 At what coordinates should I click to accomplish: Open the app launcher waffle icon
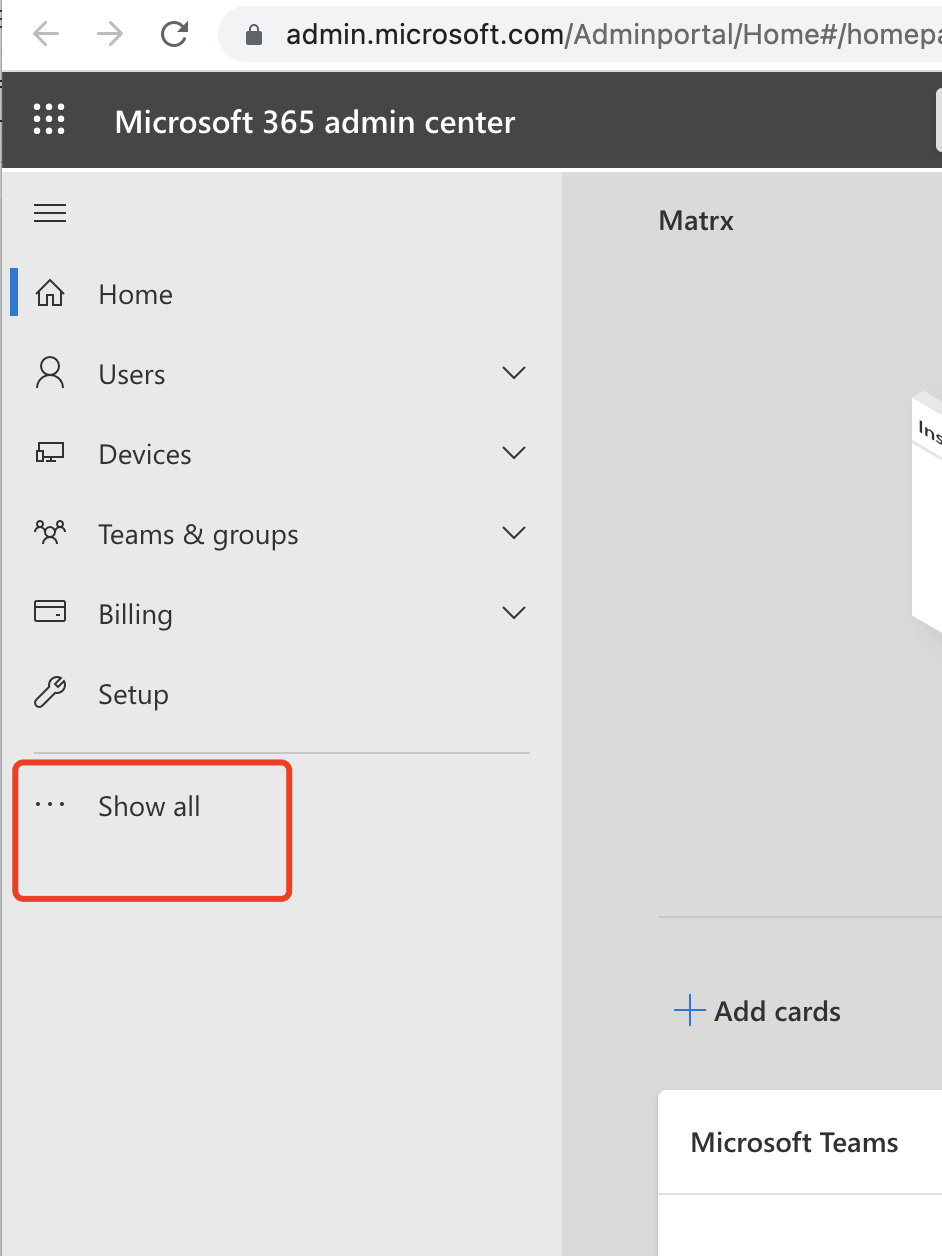click(49, 119)
